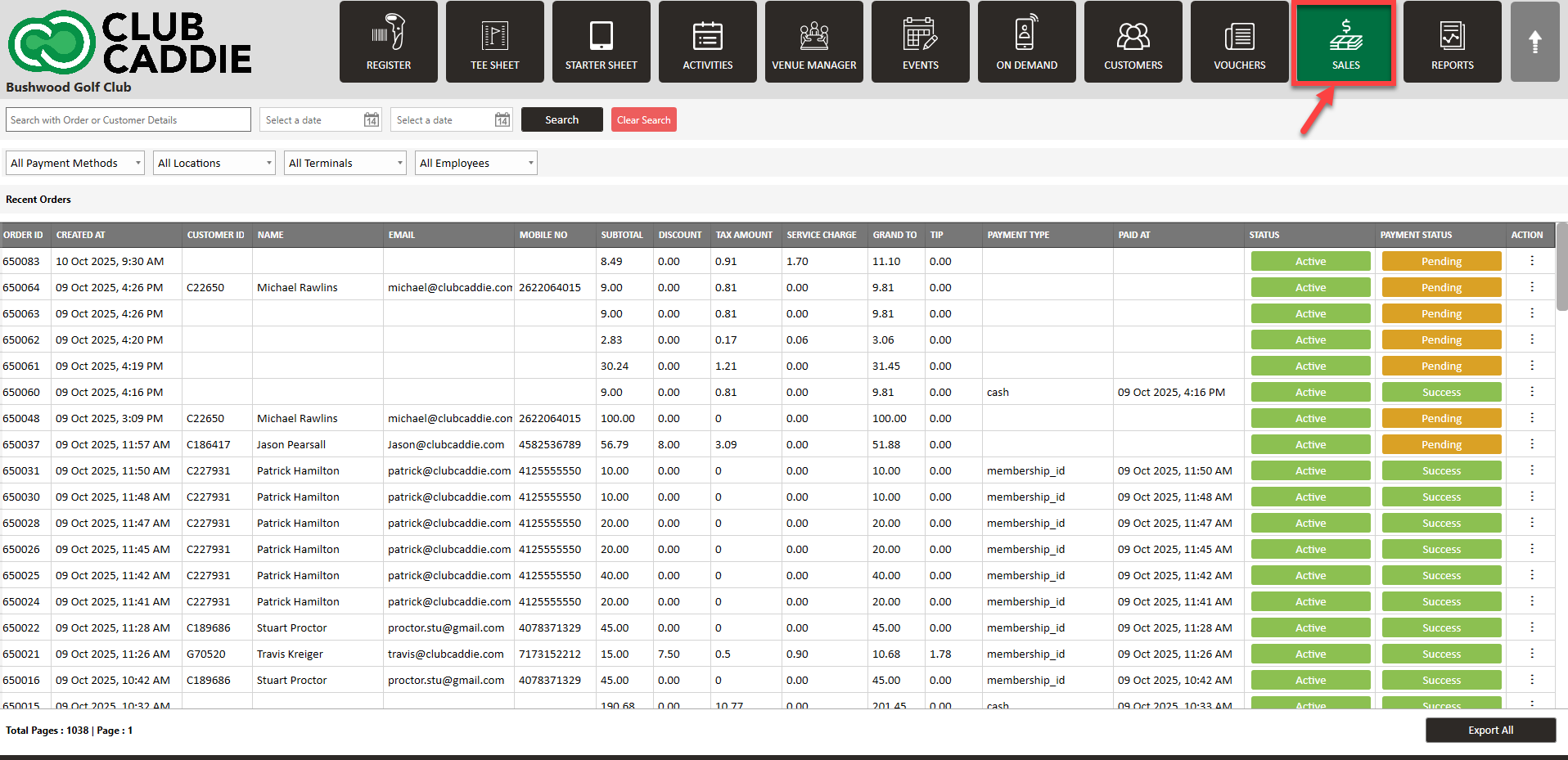
Task: Expand the All Locations dropdown
Action: pyautogui.click(x=214, y=164)
